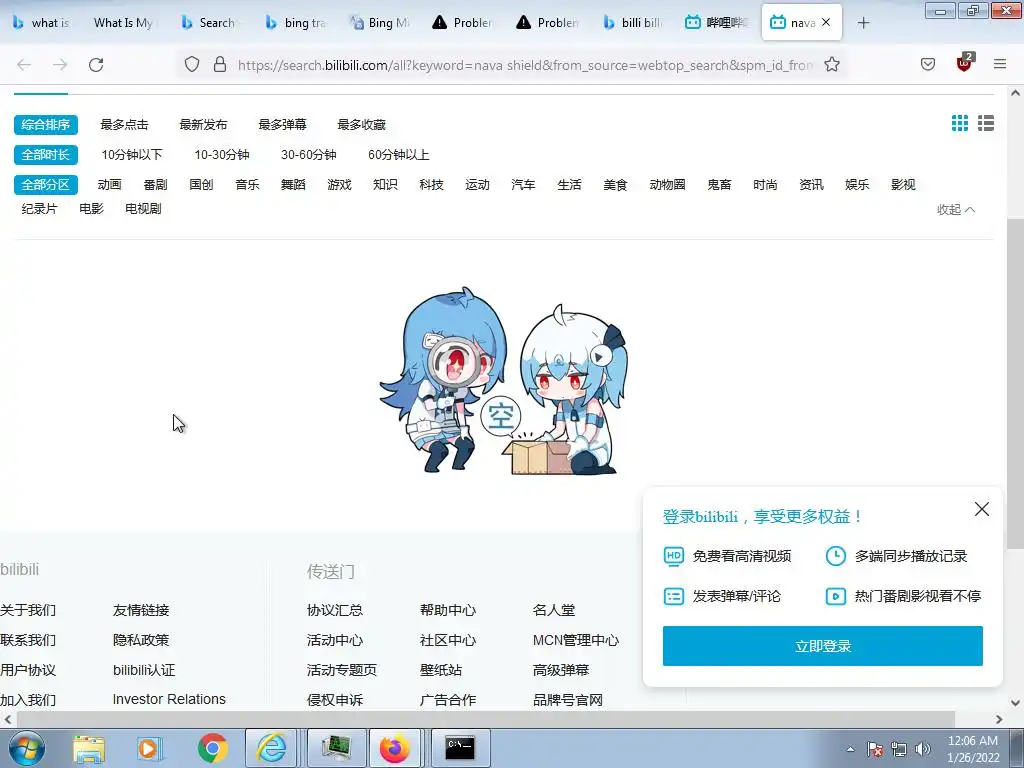1024x768 pixels.
Task: Open Firefox hamburger menu
Action: [x=1000, y=64]
